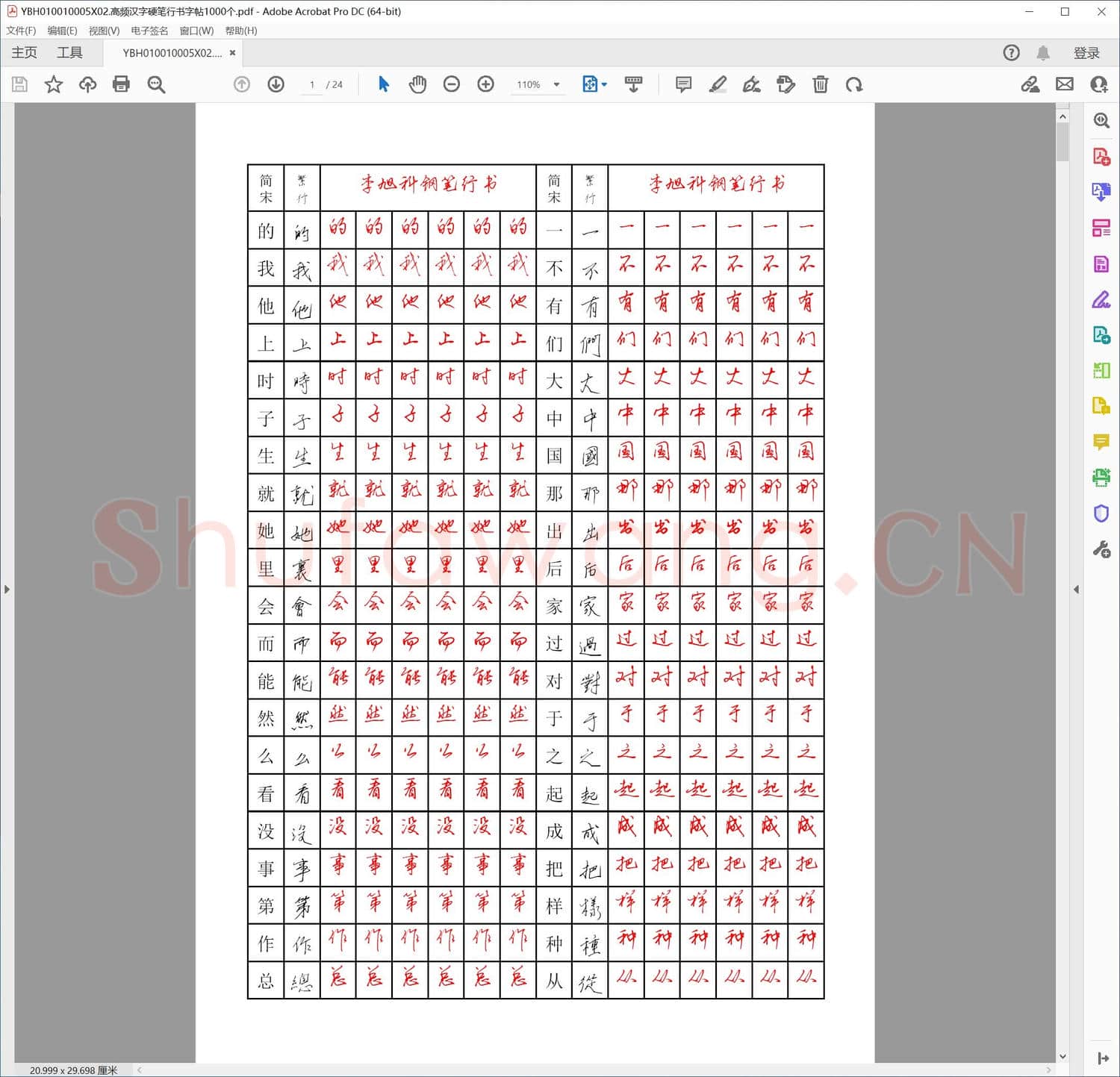Image resolution: width=1120 pixels, height=1077 pixels.
Task: Click the 登录 sign-in button
Action: coord(1086,53)
